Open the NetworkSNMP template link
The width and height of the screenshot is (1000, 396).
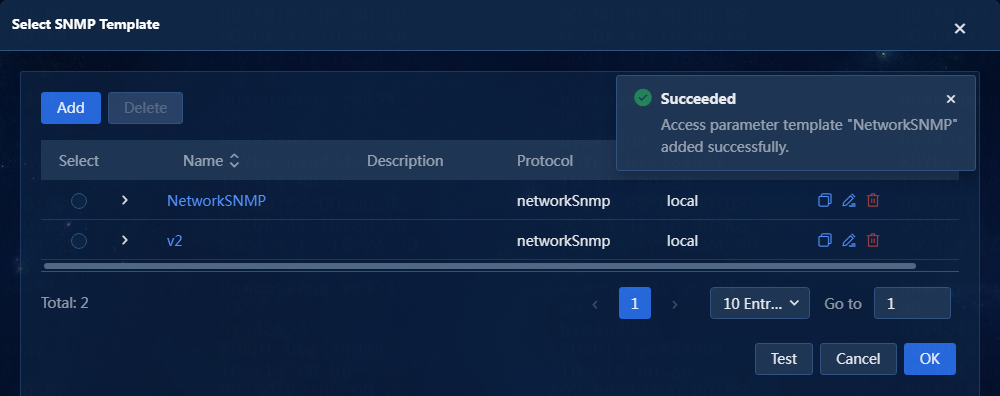click(x=216, y=201)
